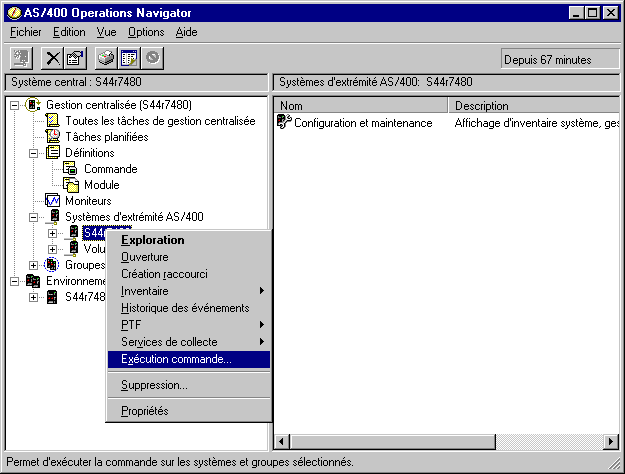Click the Gestion centralisée tree icon
Screen dimensions: 625x474
(33, 105)
